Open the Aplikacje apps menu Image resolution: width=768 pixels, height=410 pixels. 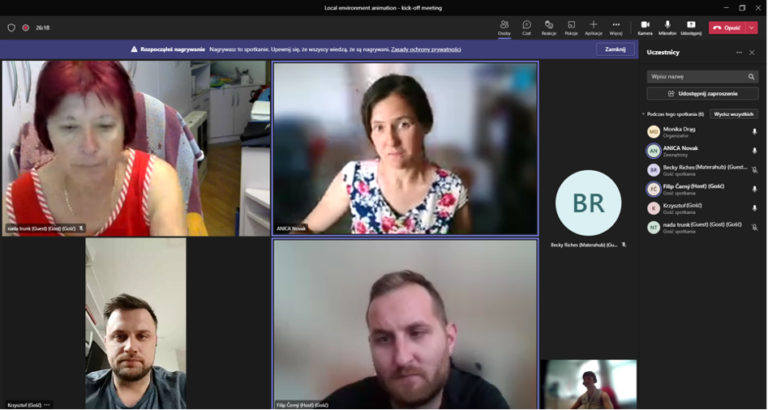[593, 25]
